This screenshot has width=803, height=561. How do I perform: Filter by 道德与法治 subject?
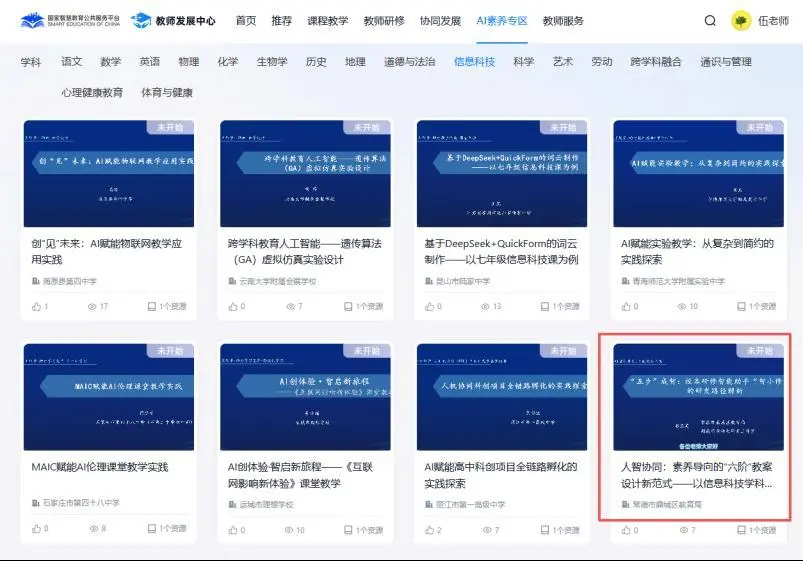[410, 62]
